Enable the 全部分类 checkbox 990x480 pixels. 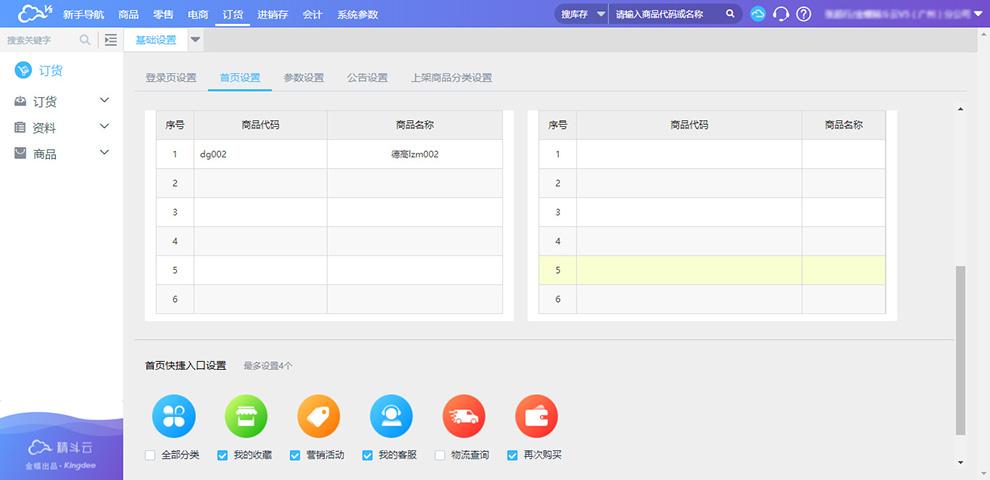[150, 455]
